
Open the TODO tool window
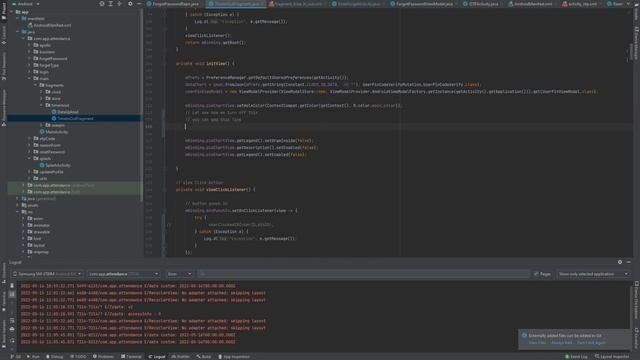click(x=78, y=357)
